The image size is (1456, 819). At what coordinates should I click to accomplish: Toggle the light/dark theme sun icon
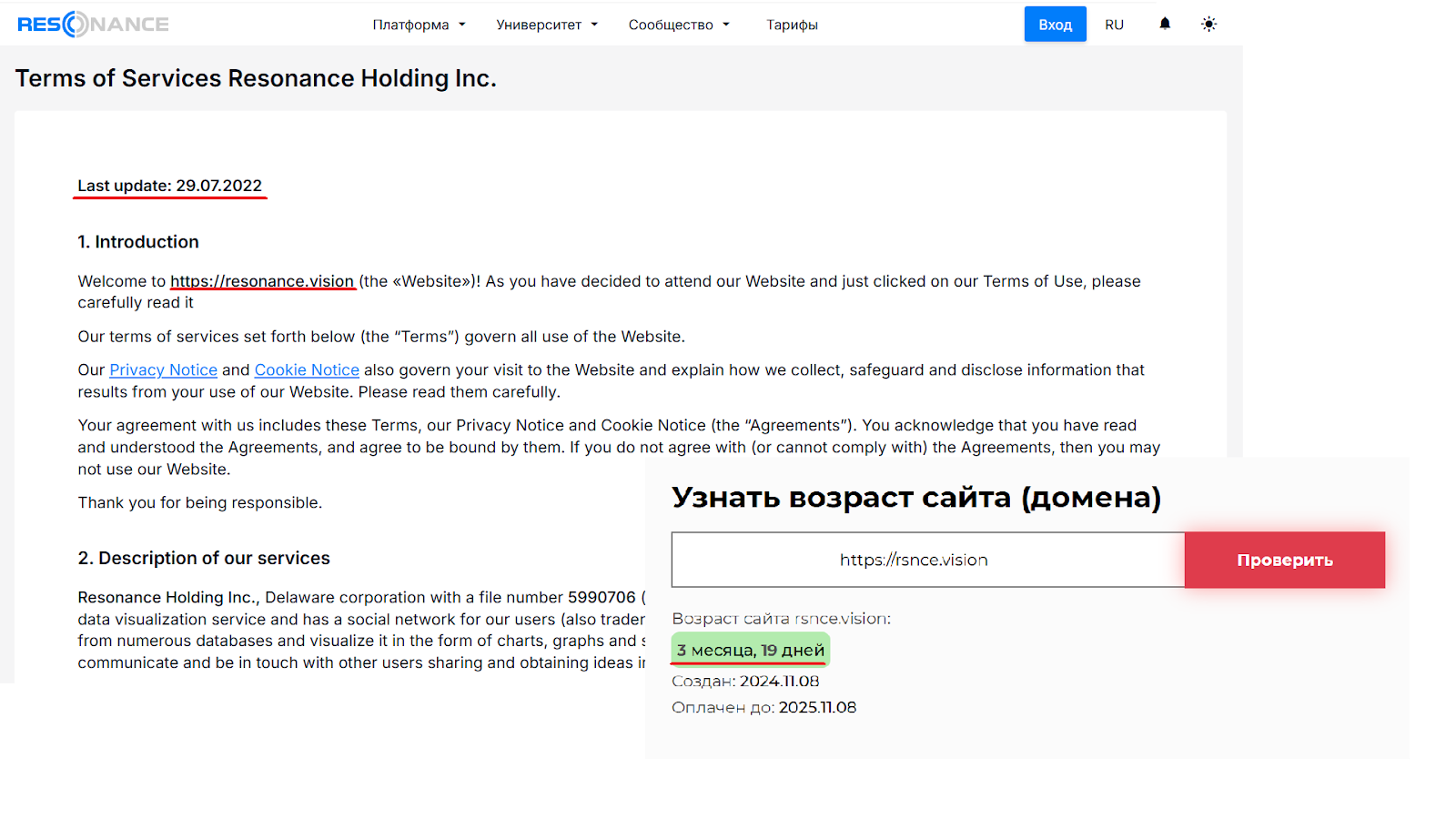pyautogui.click(x=1208, y=25)
